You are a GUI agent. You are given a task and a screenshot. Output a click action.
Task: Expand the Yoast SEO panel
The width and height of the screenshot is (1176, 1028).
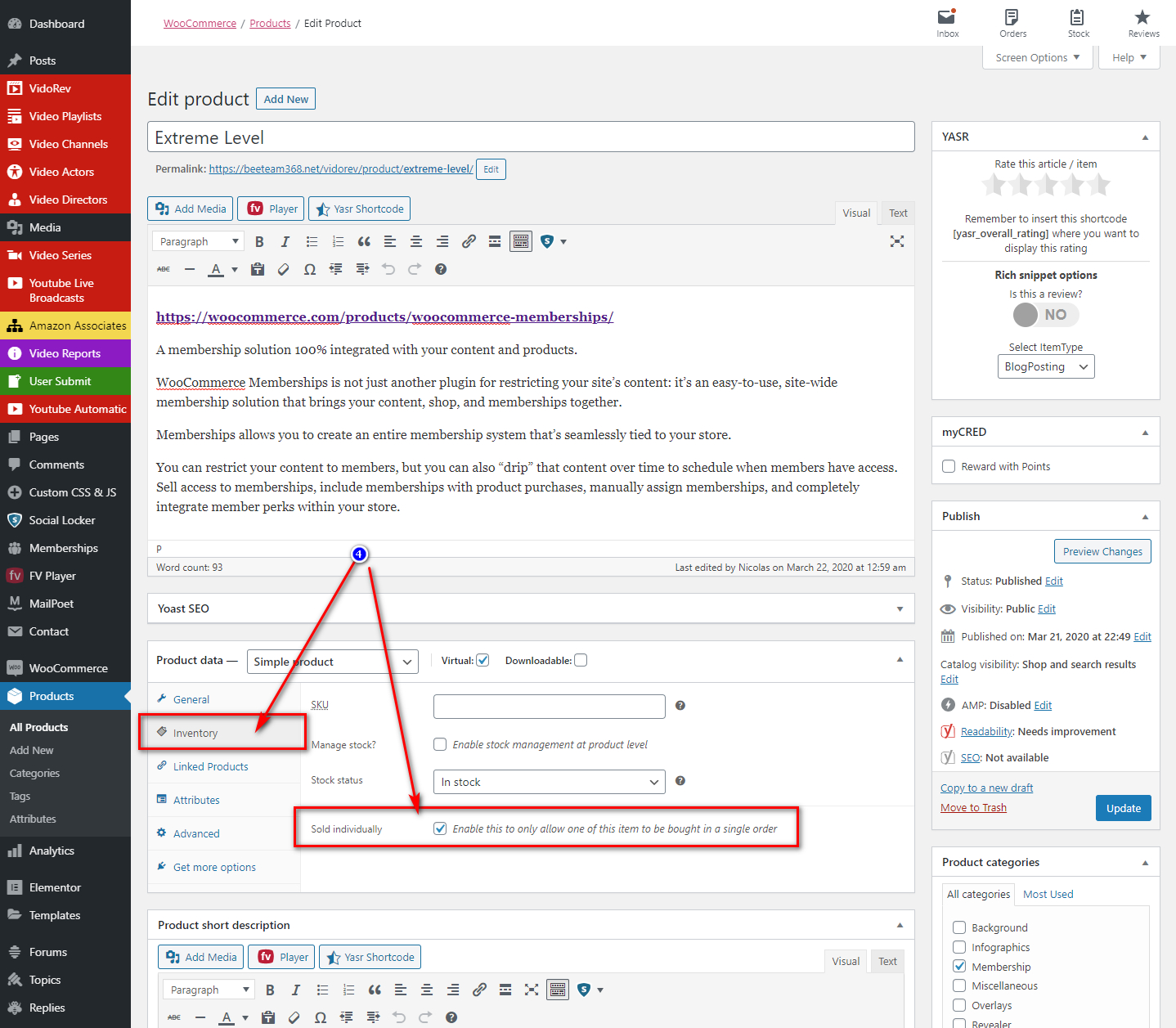coord(900,608)
